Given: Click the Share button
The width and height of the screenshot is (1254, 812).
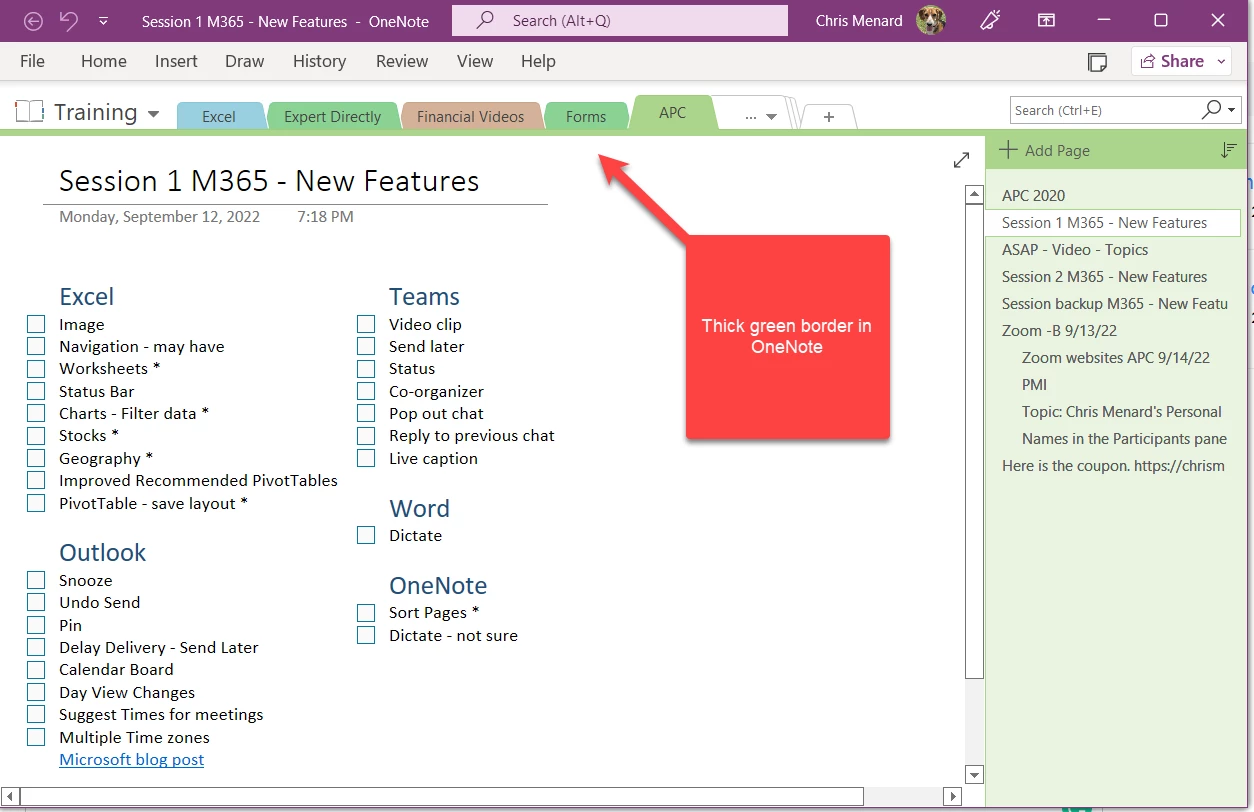Looking at the screenshot, I should (x=1171, y=61).
